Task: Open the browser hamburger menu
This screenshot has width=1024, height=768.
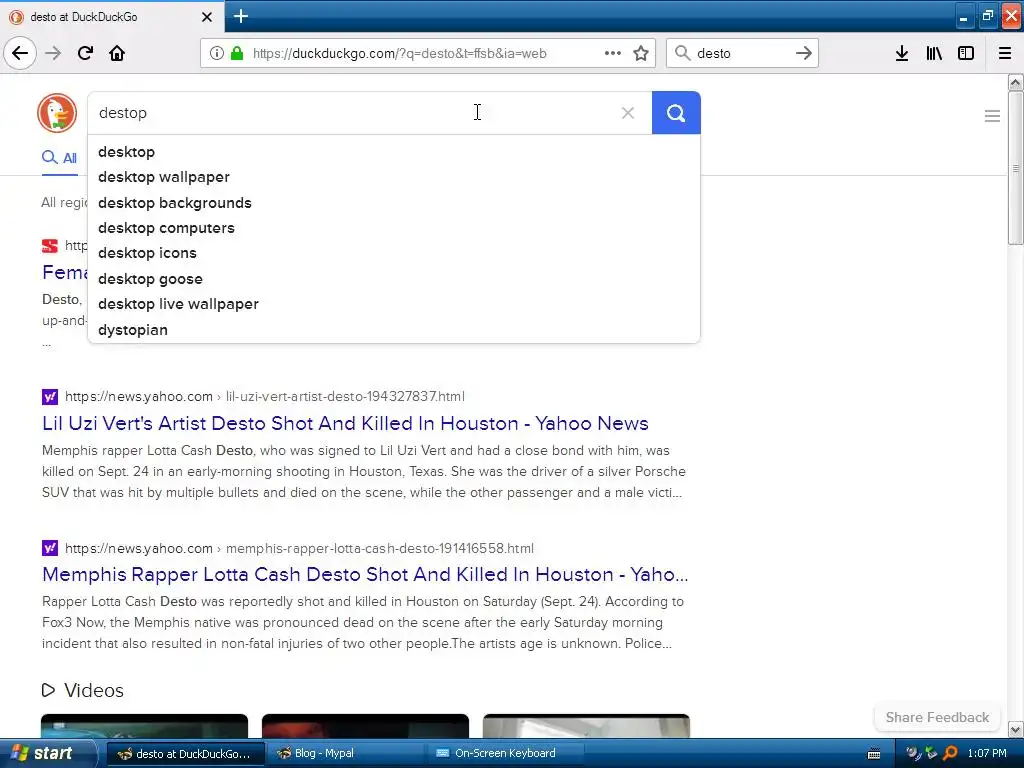Action: [x=1005, y=54]
